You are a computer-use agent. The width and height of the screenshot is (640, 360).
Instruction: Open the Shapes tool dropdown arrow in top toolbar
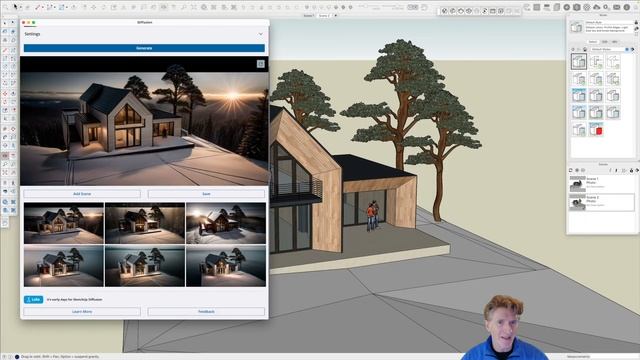point(67,7)
